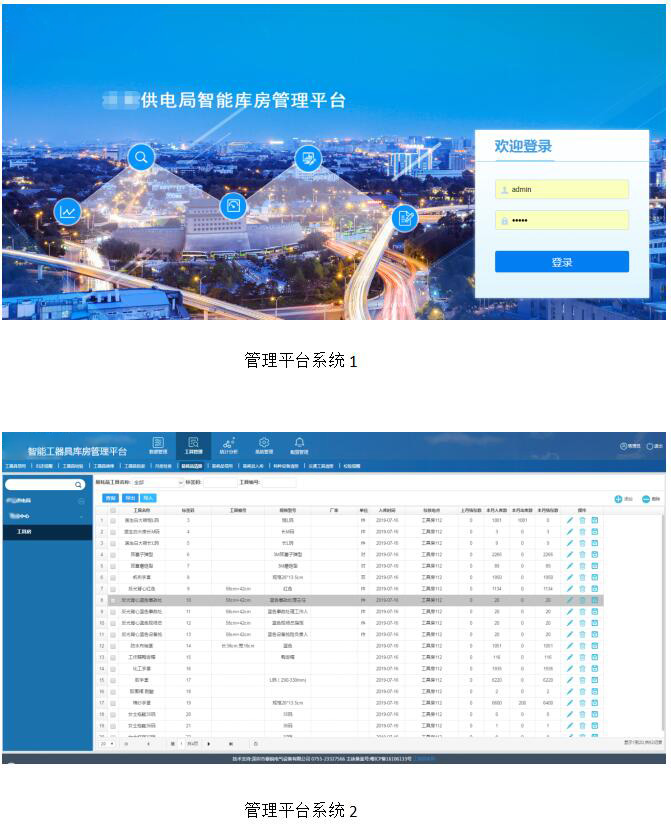This screenshot has height=825, width=671.
Task: Open the 统计分析 module icon in top navigation
Action: (228, 446)
